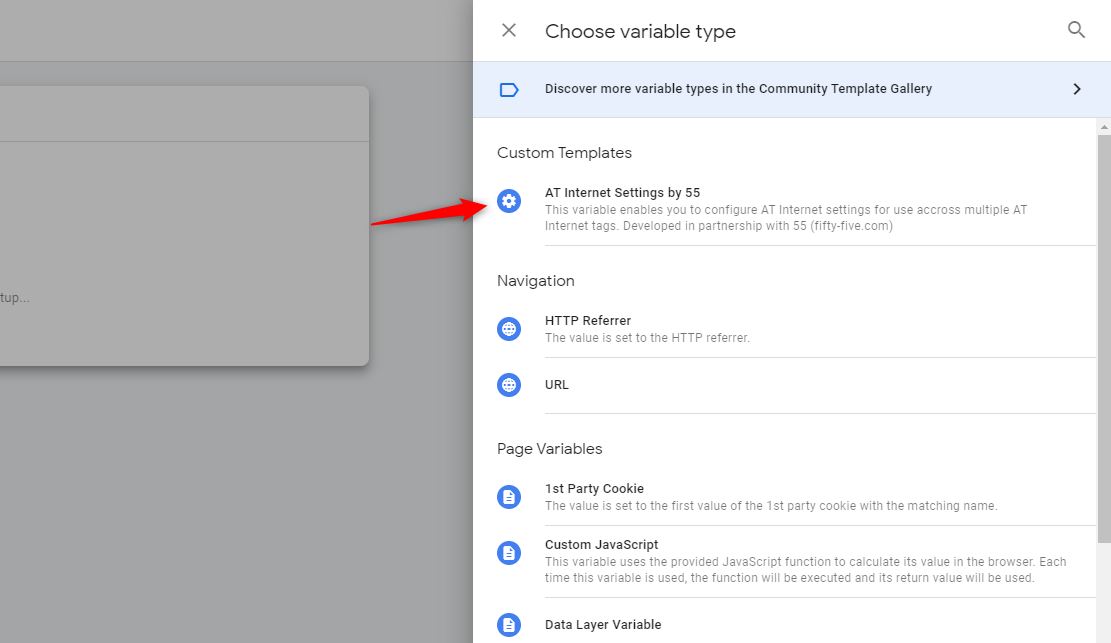Pick the Data Layer Variable option
This screenshot has width=1111, height=643.
coord(603,625)
